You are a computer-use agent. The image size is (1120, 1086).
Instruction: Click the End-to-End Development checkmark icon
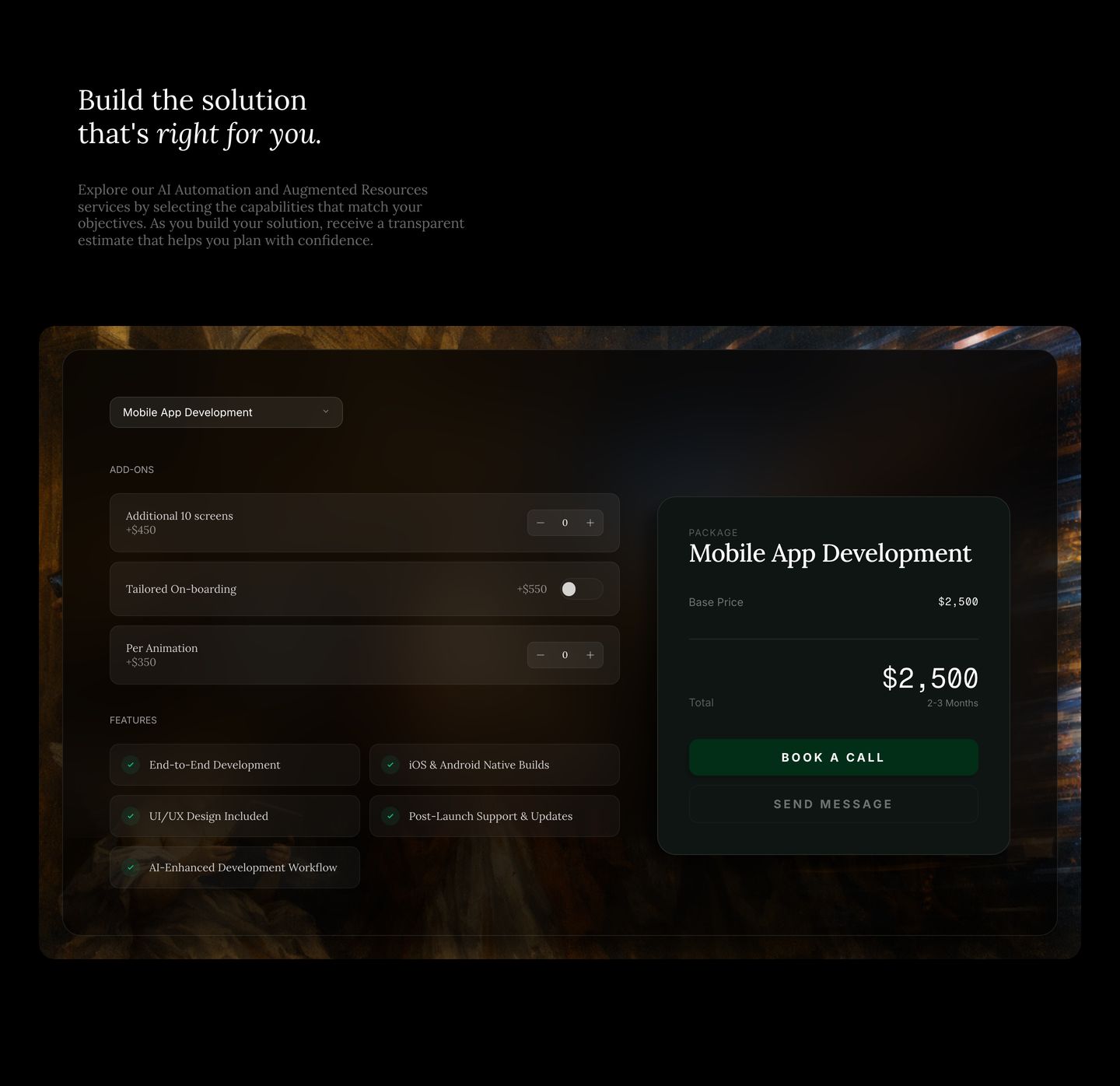(x=131, y=765)
